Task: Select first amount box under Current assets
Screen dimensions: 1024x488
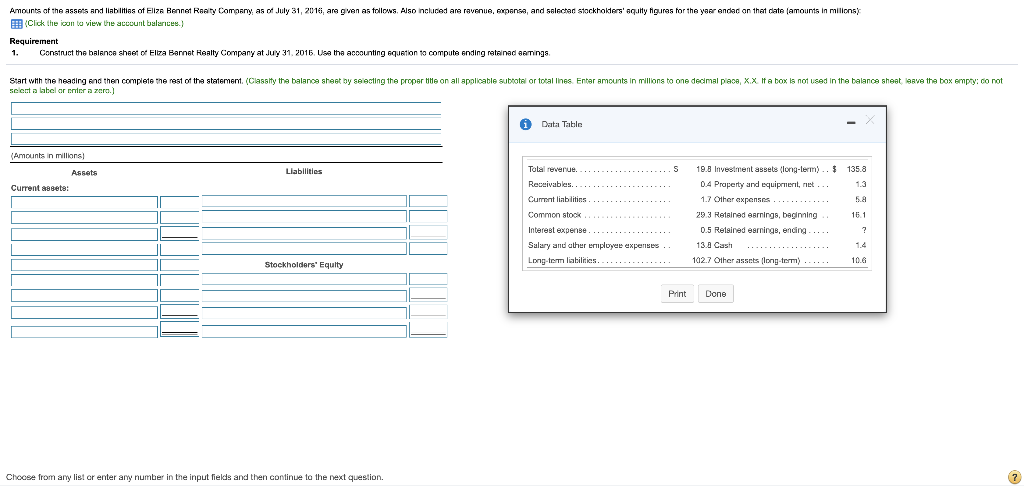Action: [180, 202]
